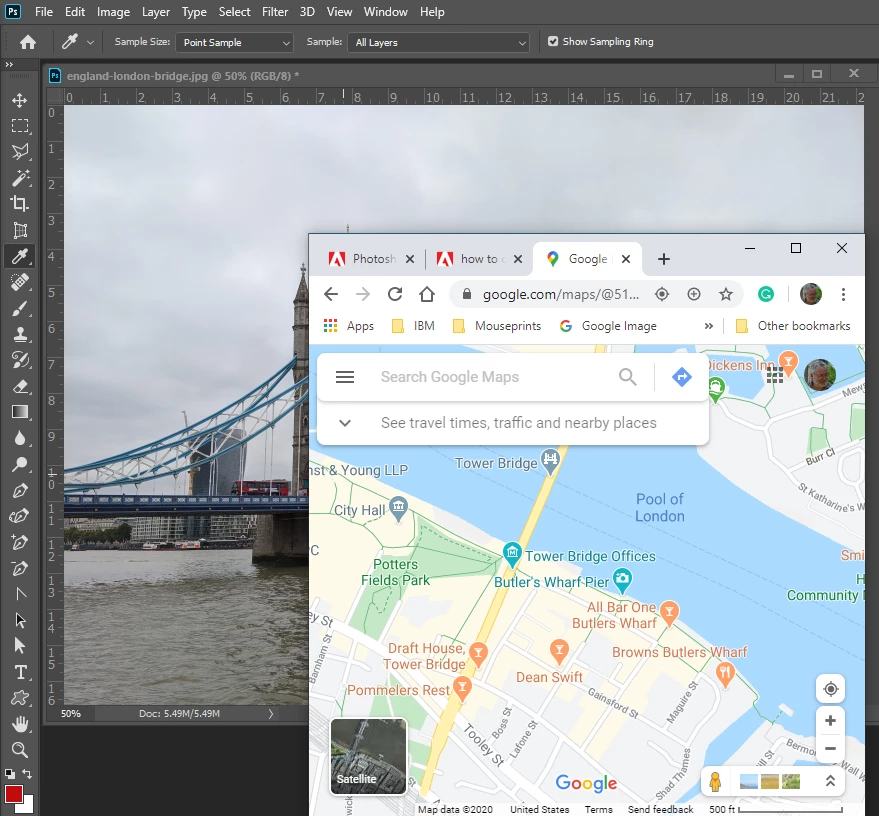Click the Terms link on map
Viewport: 879px width, 816px height.
598,809
